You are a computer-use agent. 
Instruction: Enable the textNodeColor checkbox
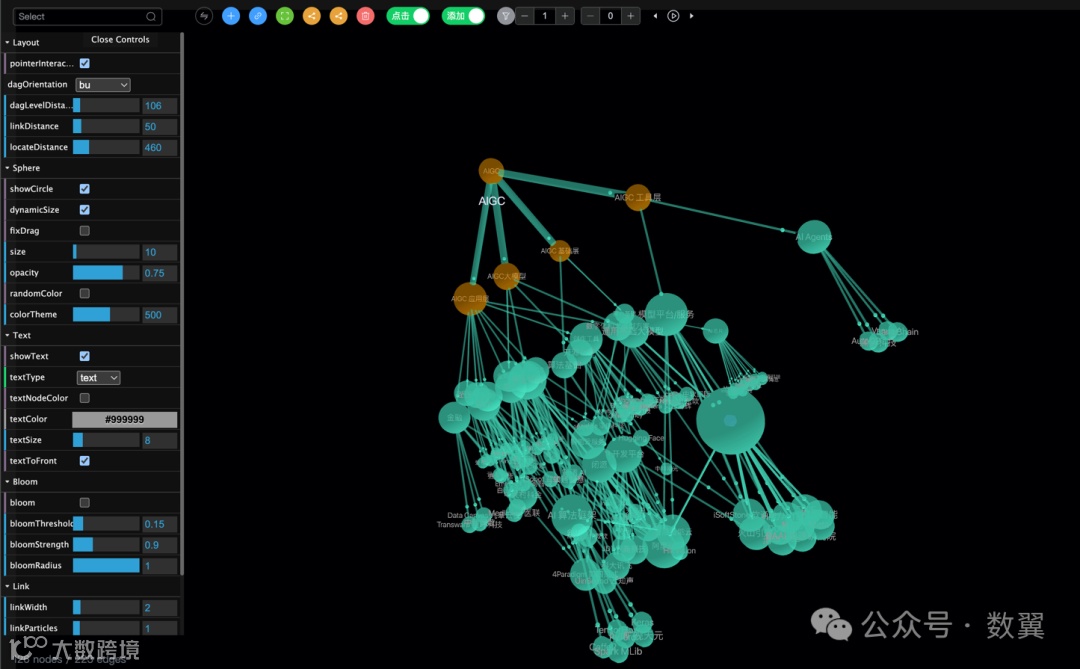(x=85, y=398)
